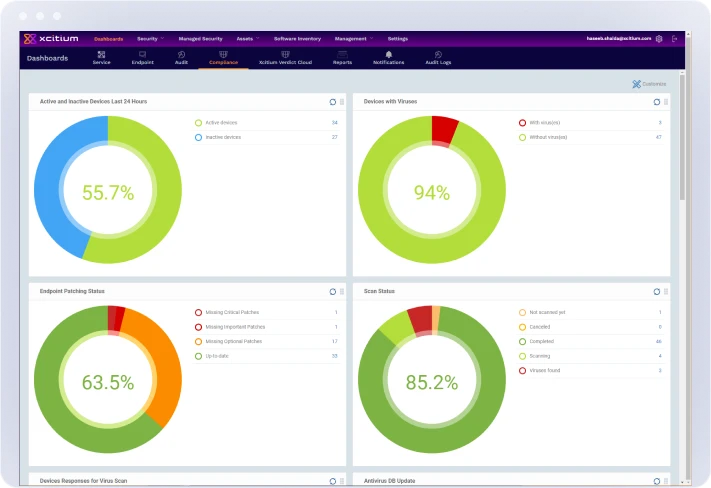The height and width of the screenshot is (488, 711).
Task: Click the inactive devices count 27
Action: click(334, 137)
